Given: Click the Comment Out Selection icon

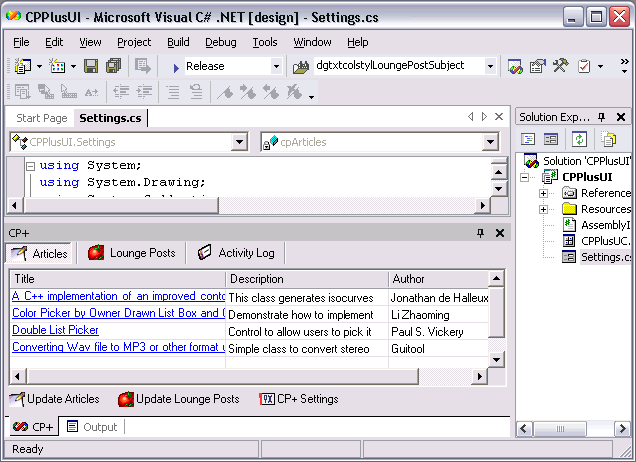Looking at the screenshot, I should click(x=173, y=92).
